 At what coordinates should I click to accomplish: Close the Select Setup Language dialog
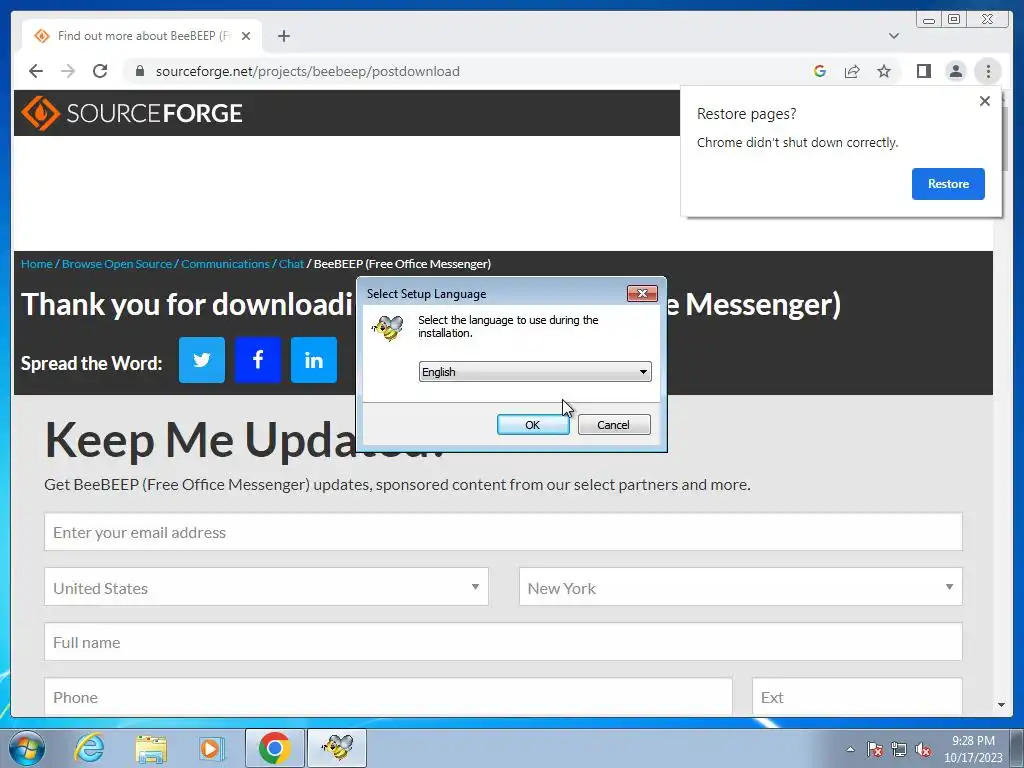coord(642,293)
